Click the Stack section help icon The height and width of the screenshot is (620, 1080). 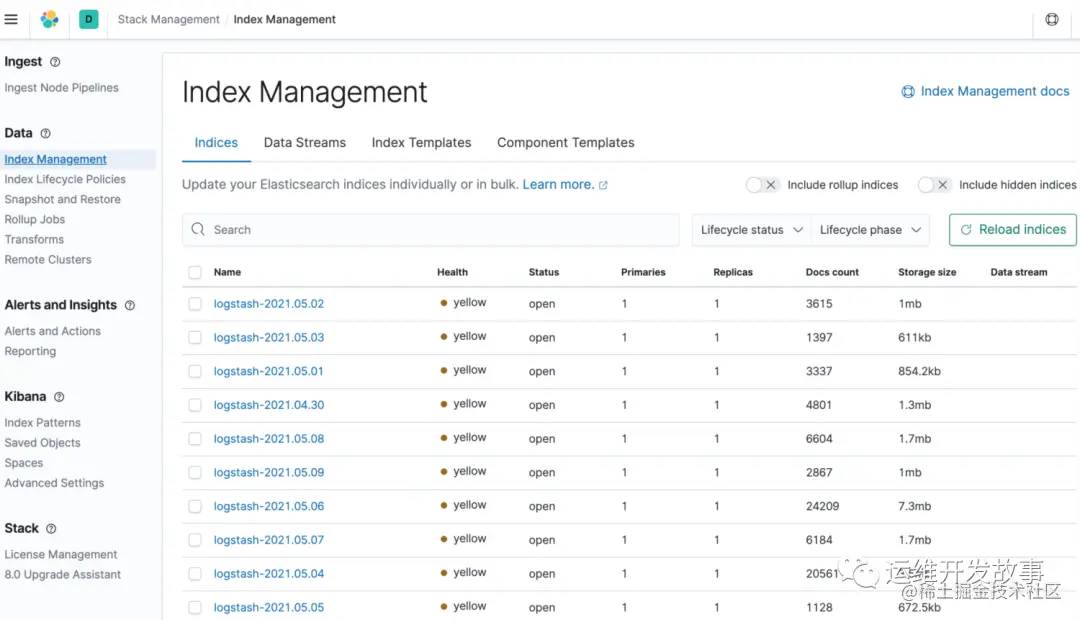[51, 528]
